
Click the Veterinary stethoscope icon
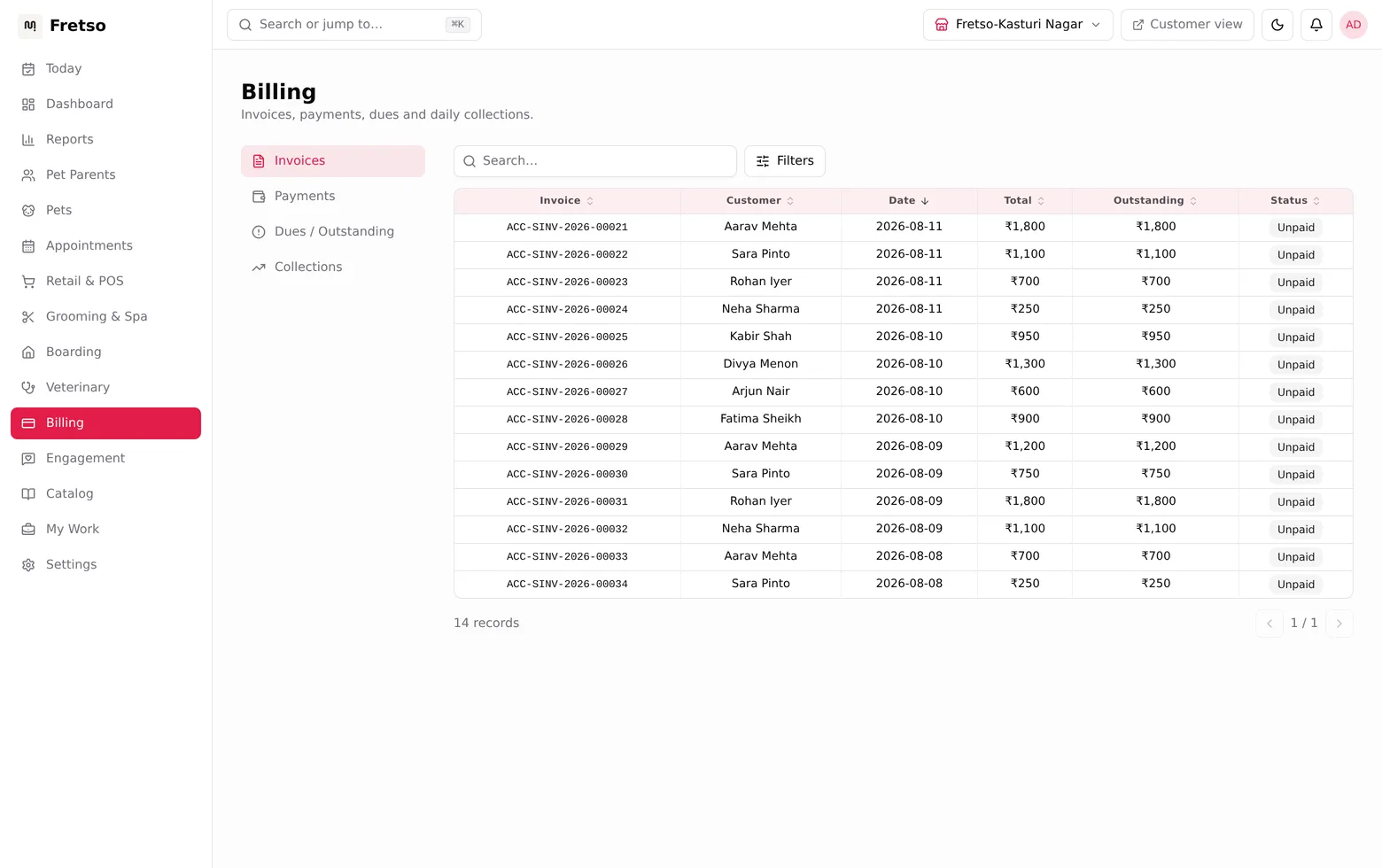tap(28, 388)
